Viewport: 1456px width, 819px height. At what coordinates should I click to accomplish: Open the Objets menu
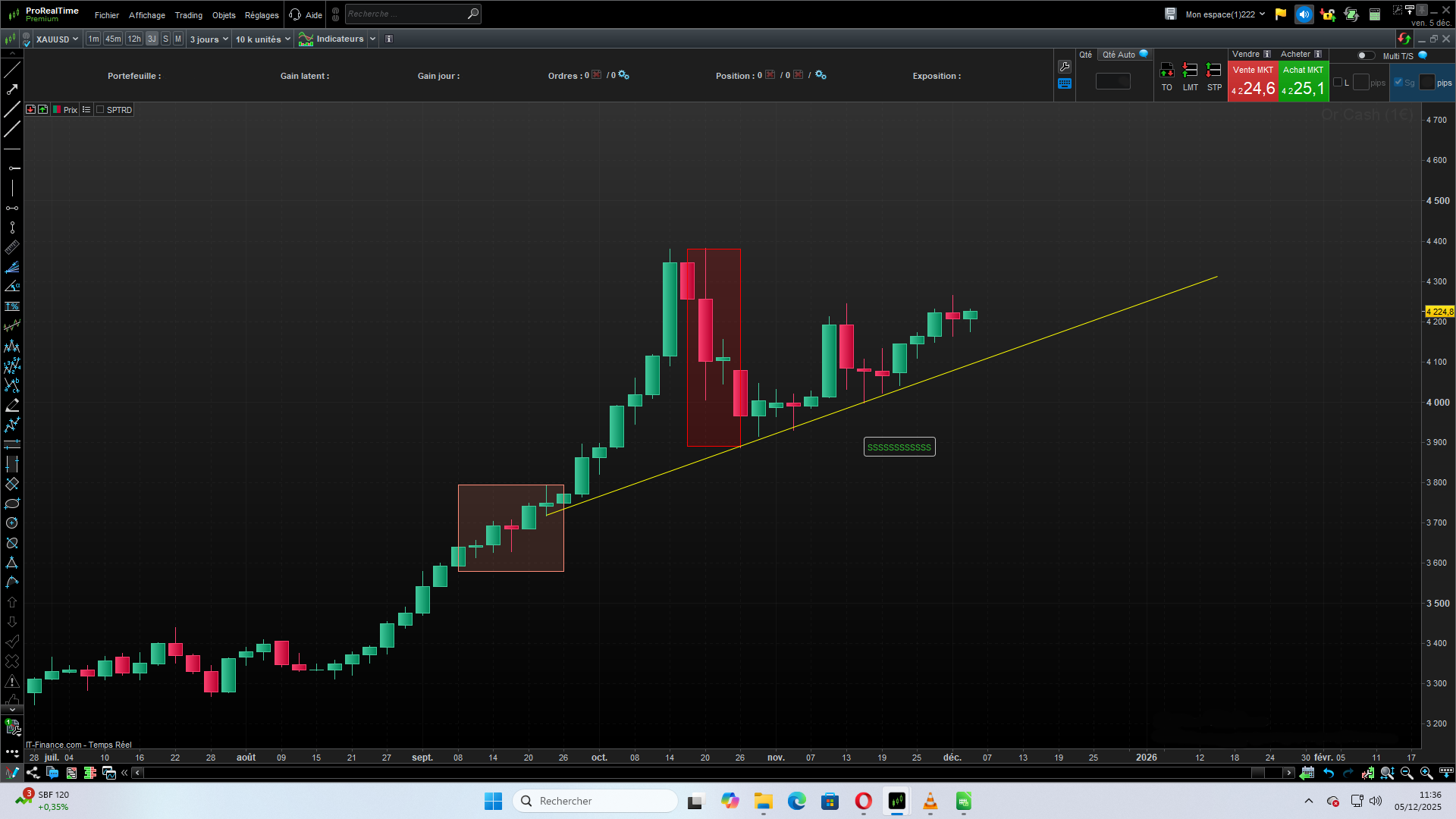pyautogui.click(x=224, y=15)
